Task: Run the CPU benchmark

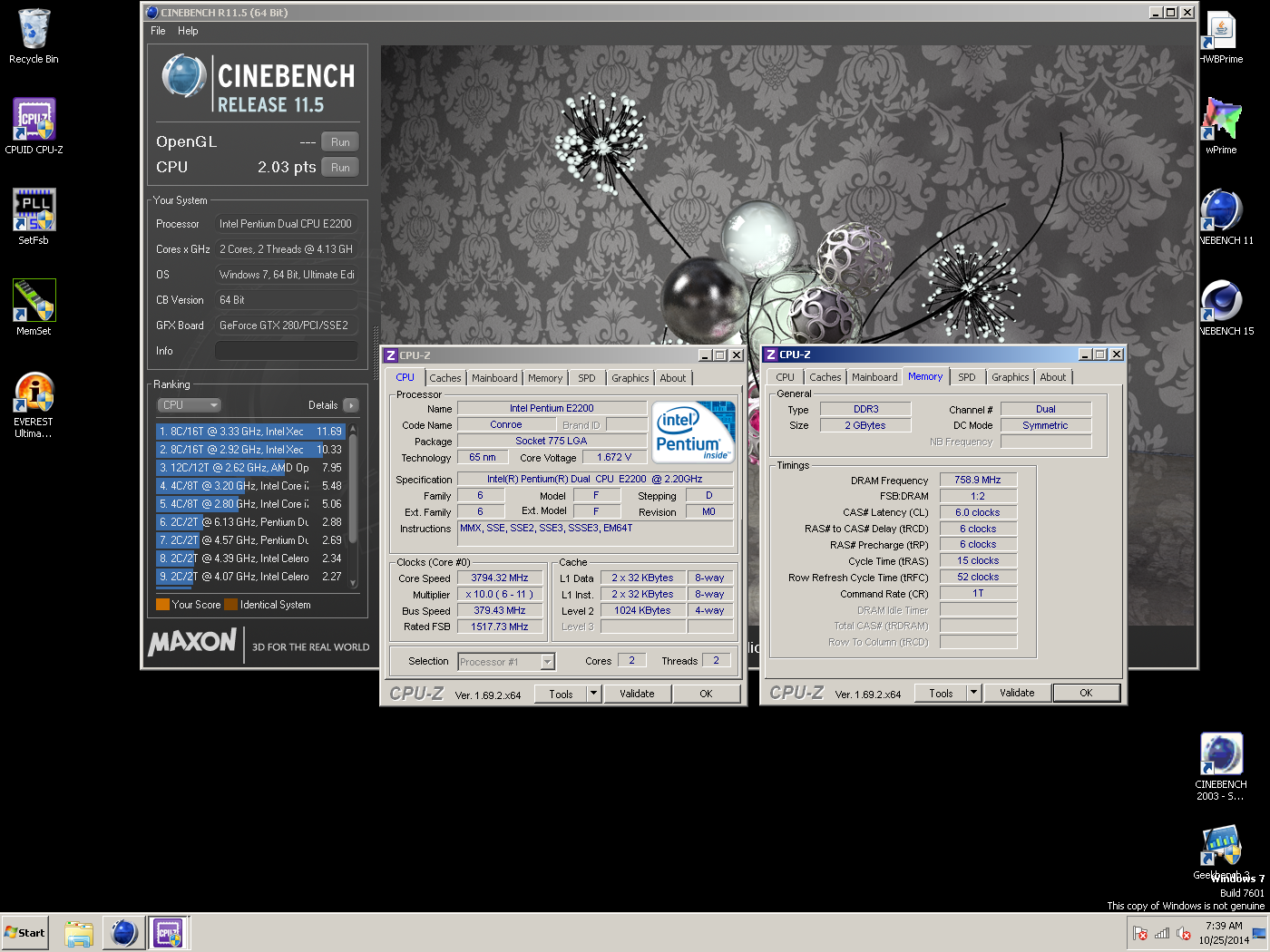Action: [x=340, y=168]
